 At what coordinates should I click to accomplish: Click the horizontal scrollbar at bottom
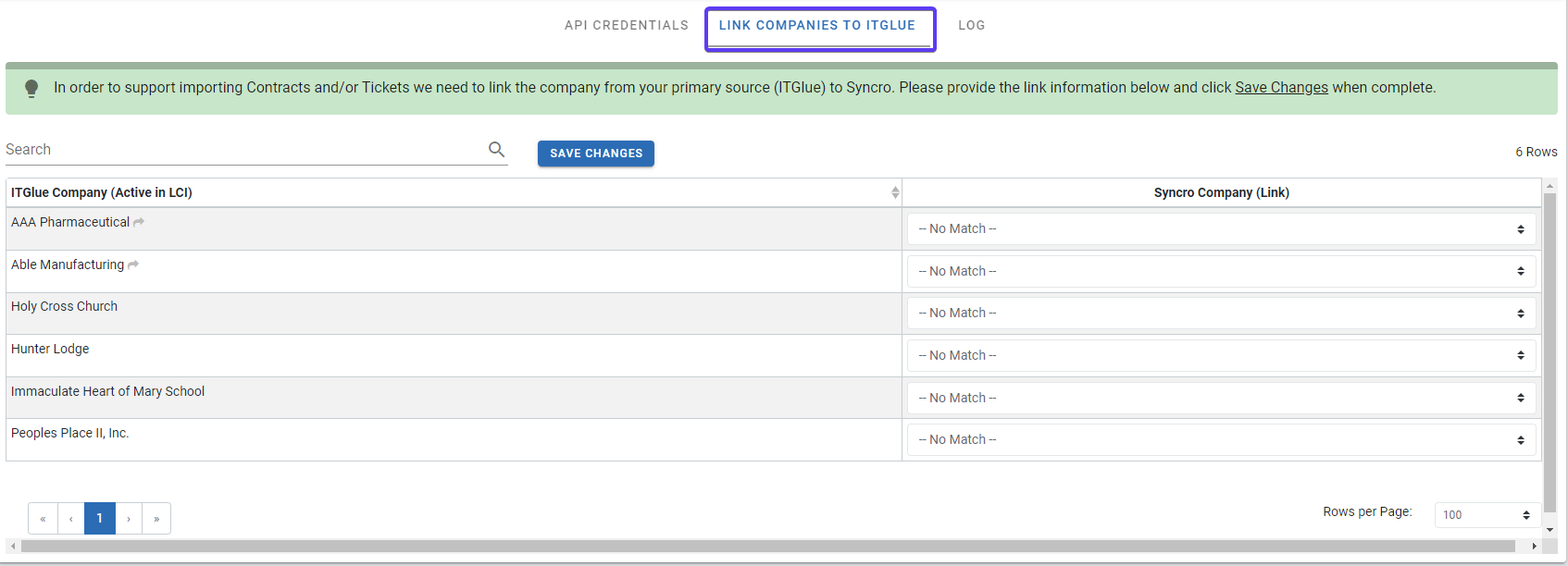click(768, 547)
